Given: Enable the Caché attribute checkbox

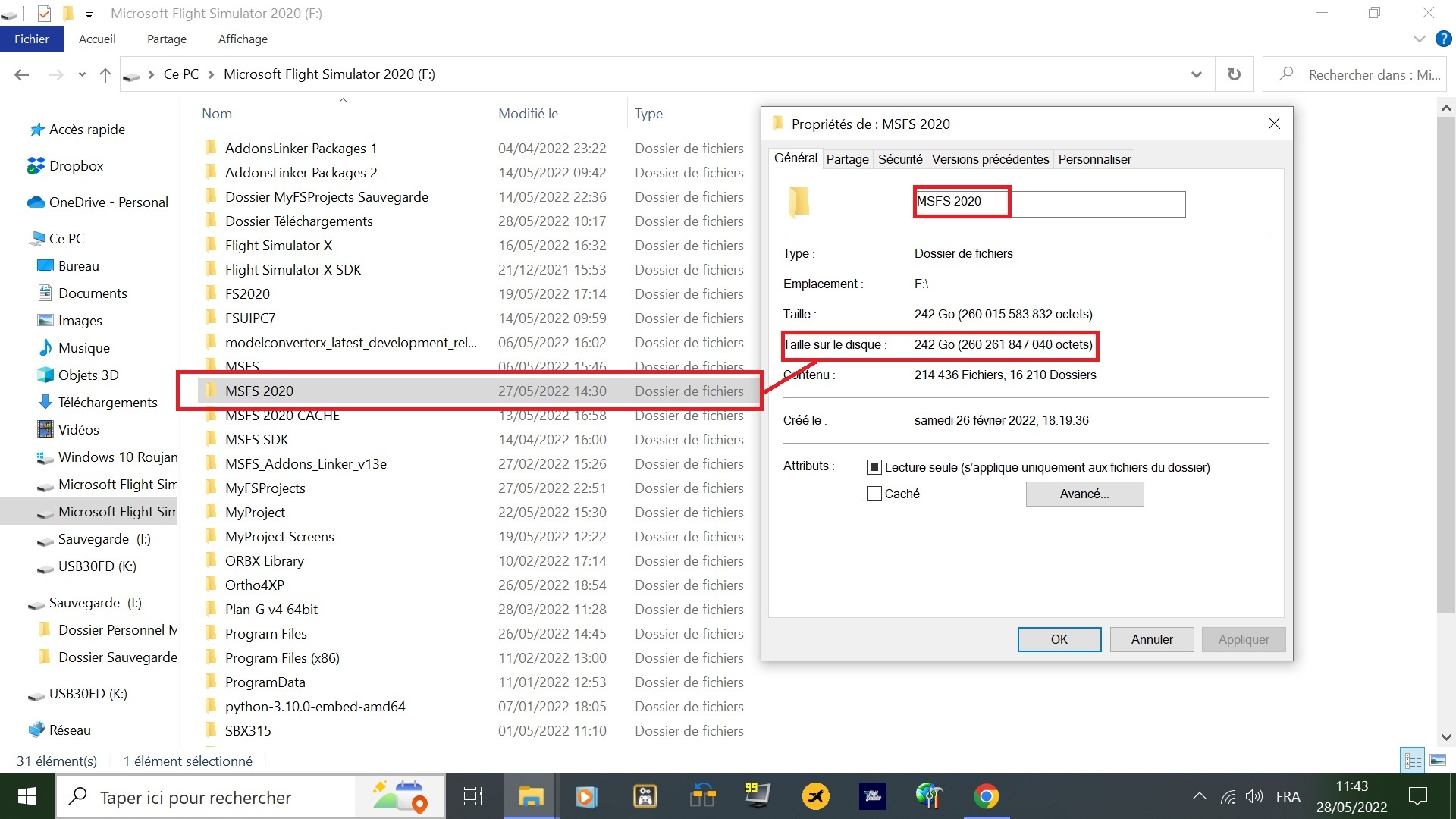Looking at the screenshot, I should tap(874, 494).
